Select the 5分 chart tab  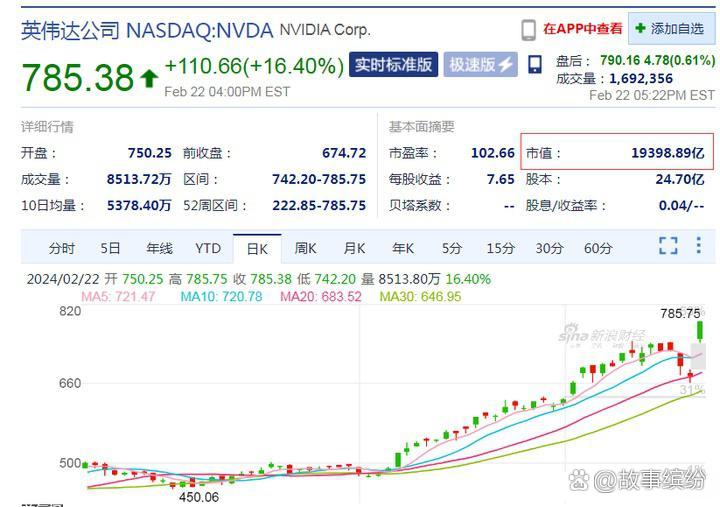point(452,248)
